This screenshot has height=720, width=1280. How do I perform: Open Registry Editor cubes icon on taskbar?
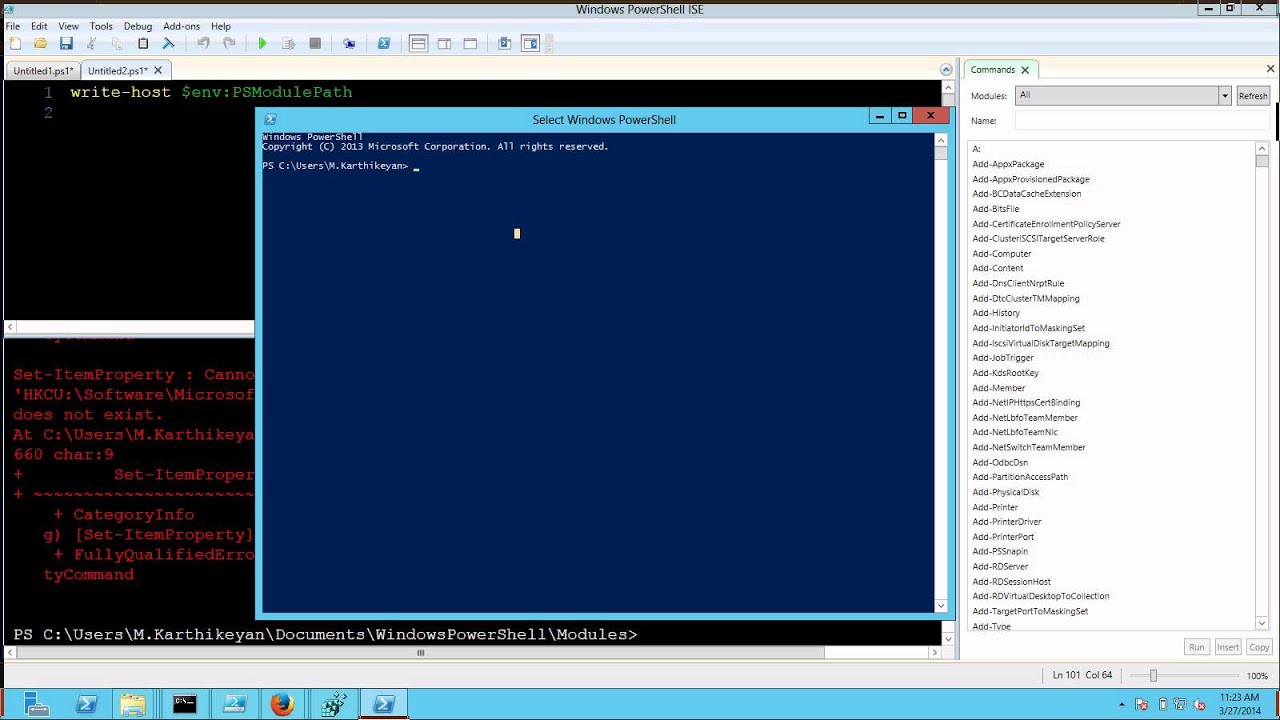tap(334, 704)
